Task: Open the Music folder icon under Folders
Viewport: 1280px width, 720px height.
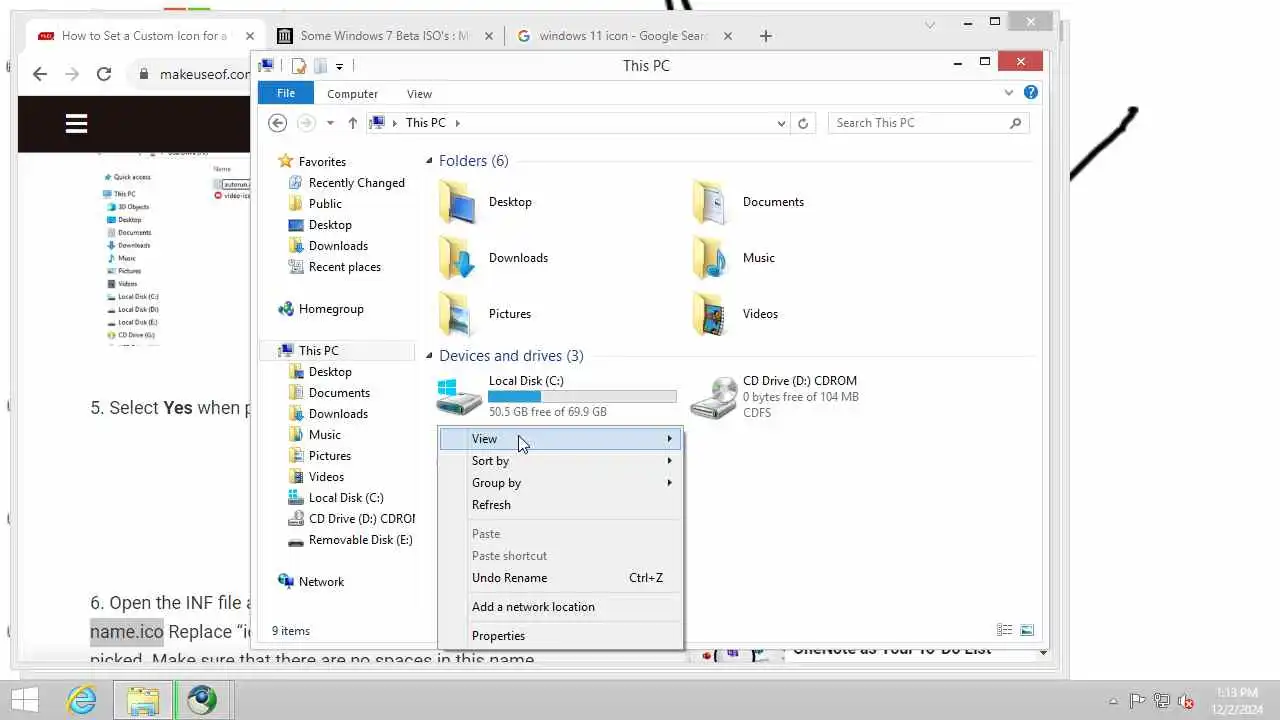Action: 712,258
